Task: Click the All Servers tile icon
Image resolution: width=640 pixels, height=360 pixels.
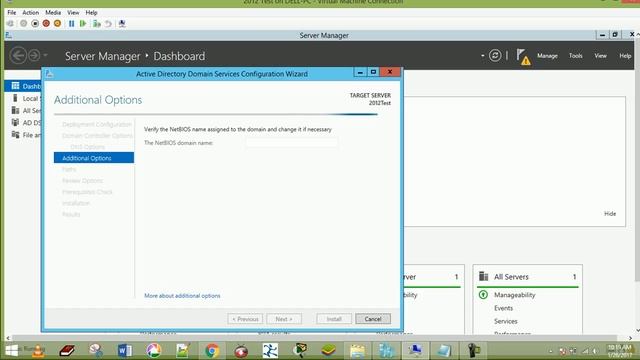Action: pyautogui.click(x=484, y=276)
